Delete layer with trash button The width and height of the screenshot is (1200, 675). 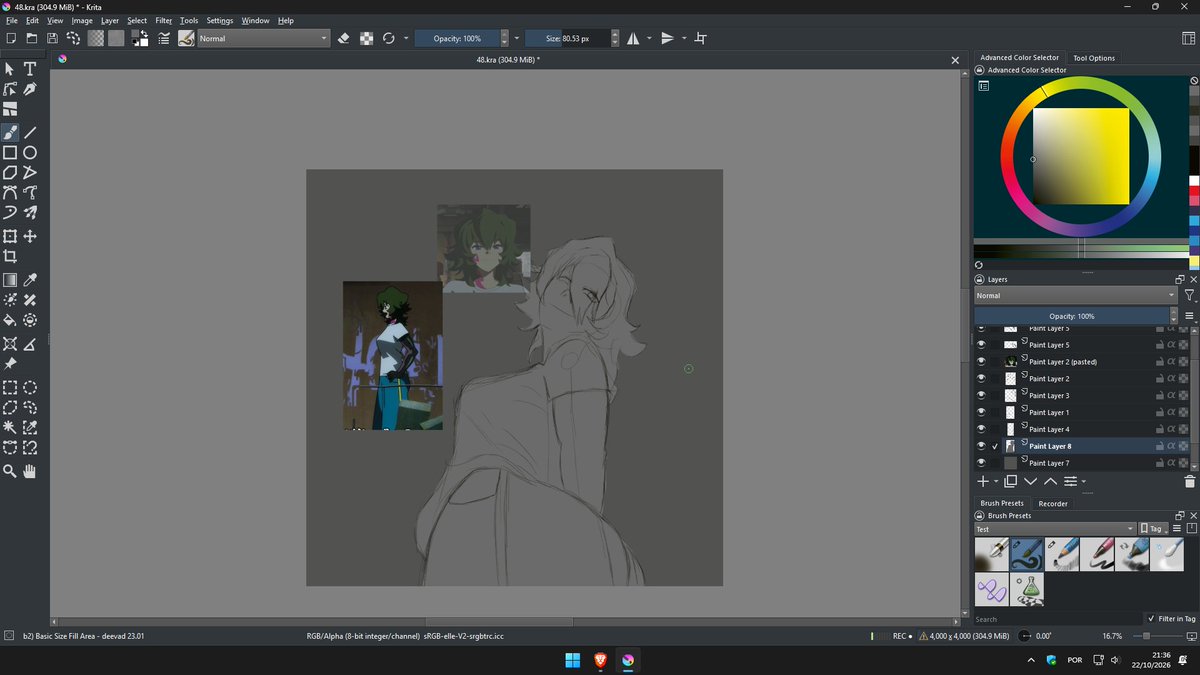click(x=1190, y=482)
